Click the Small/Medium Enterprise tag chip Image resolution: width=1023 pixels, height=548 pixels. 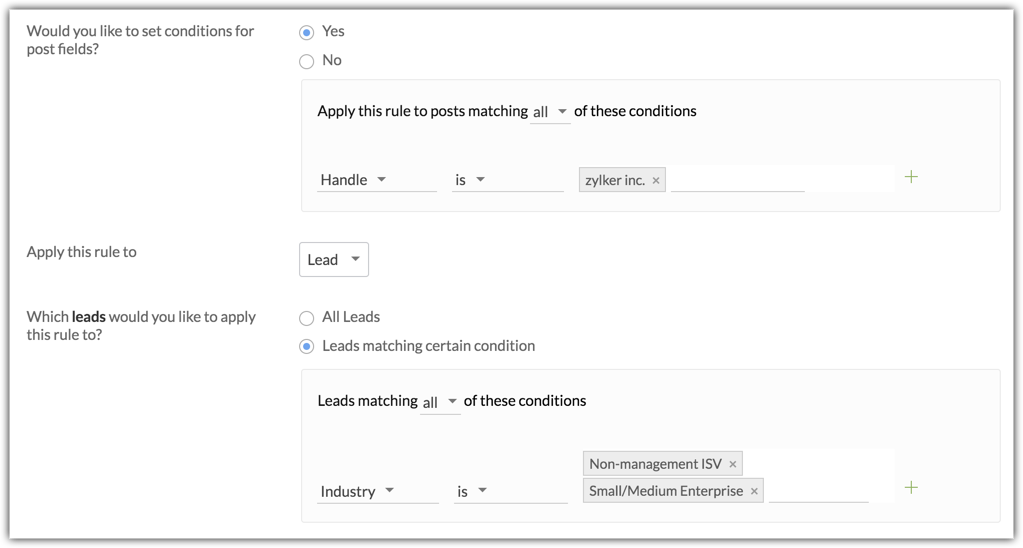[x=665, y=491]
